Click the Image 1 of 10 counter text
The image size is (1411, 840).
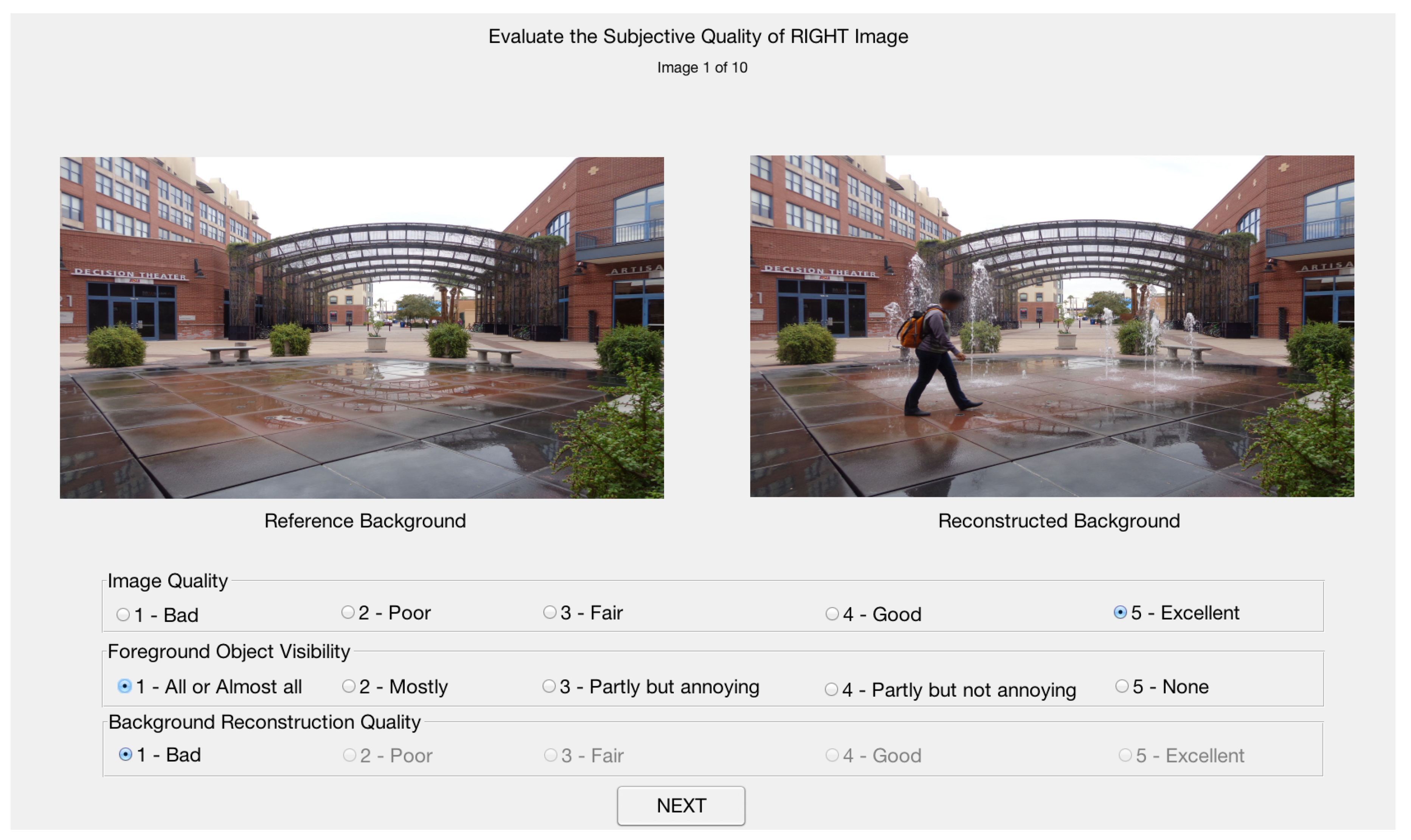coord(702,67)
